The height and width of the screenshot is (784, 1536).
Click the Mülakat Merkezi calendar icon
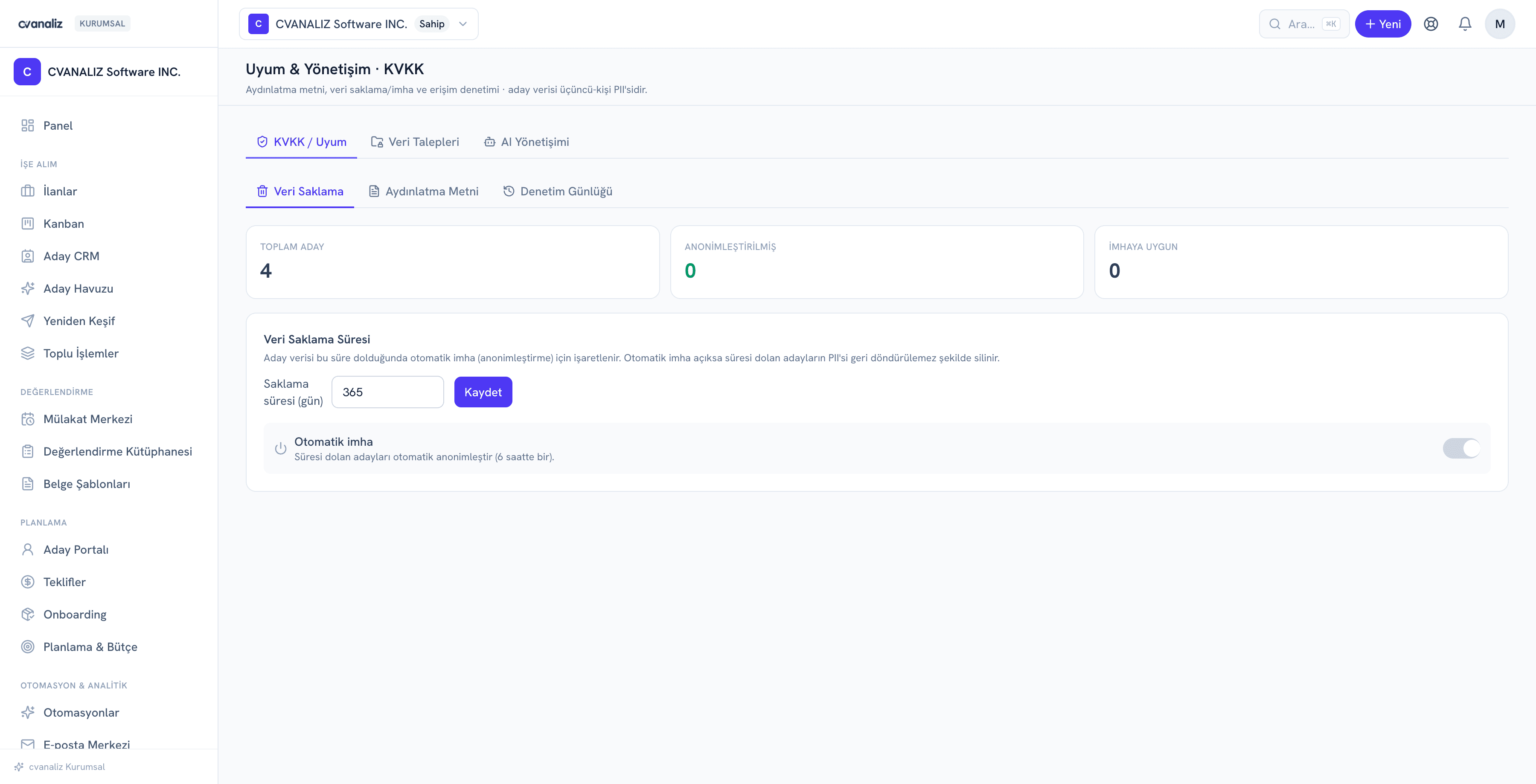[27, 419]
